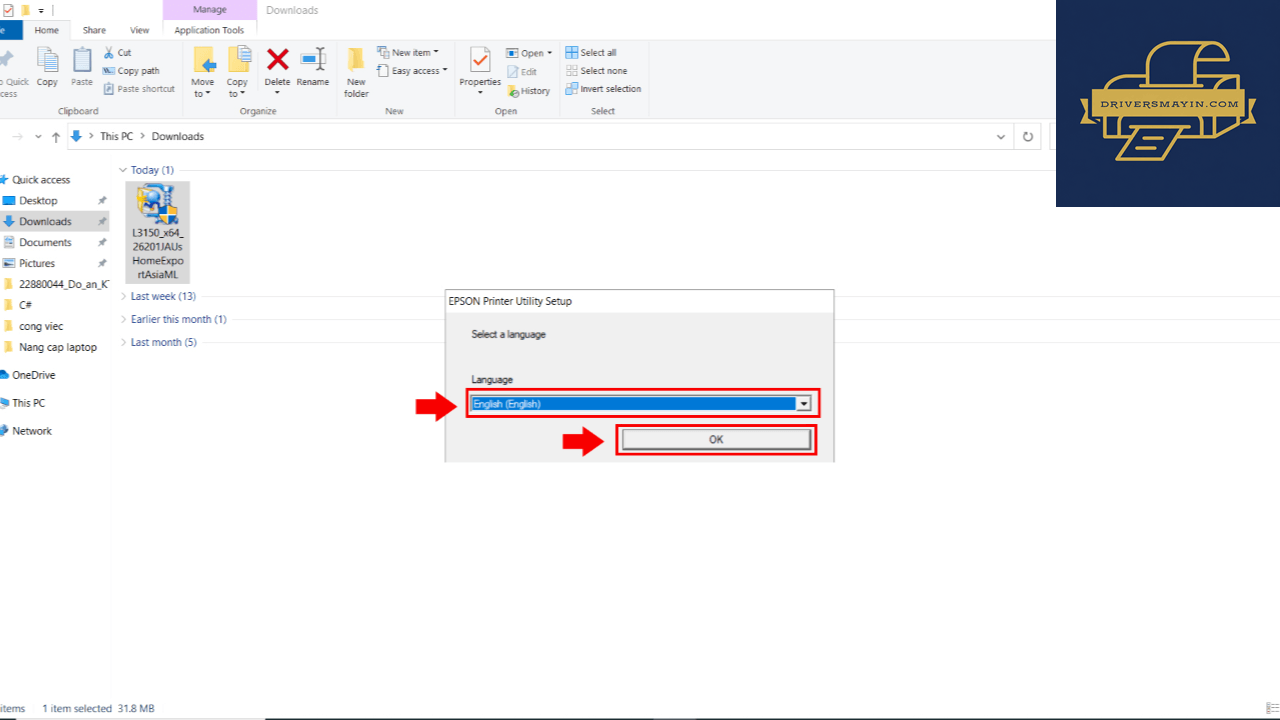This screenshot has height=720, width=1280.
Task: Click OK in EPSON Printer Utility Setup
Action: (716, 440)
